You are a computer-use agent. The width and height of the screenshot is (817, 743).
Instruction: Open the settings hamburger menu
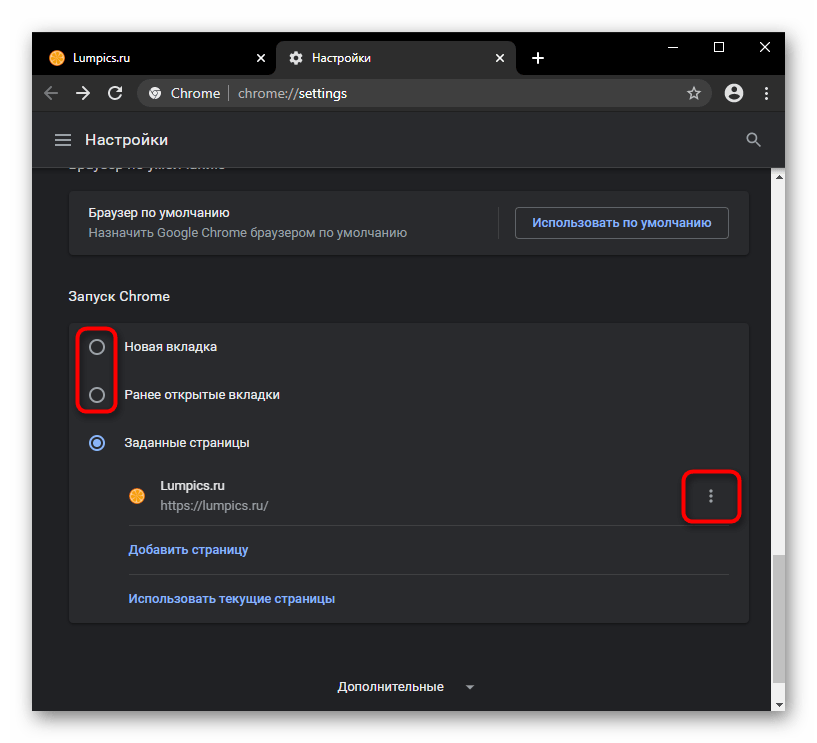[x=63, y=140]
